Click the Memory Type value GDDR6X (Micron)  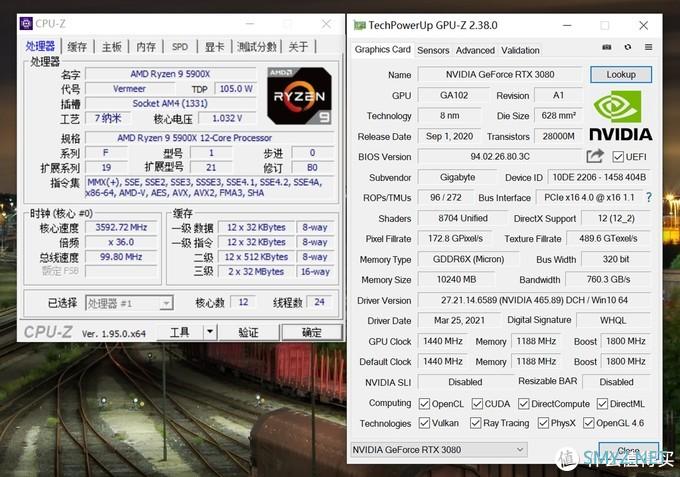[468, 259]
